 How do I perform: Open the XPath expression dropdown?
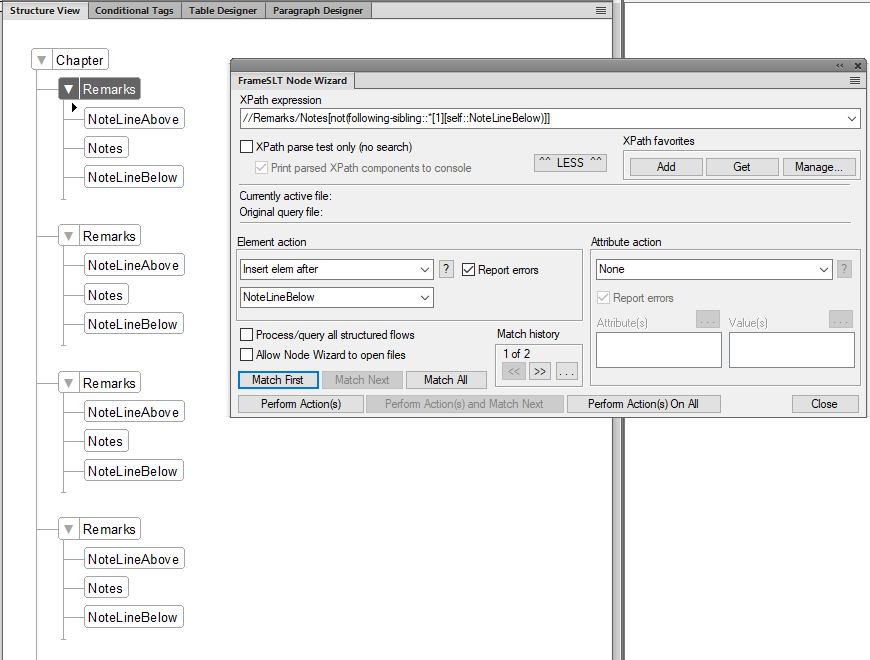[x=853, y=118]
